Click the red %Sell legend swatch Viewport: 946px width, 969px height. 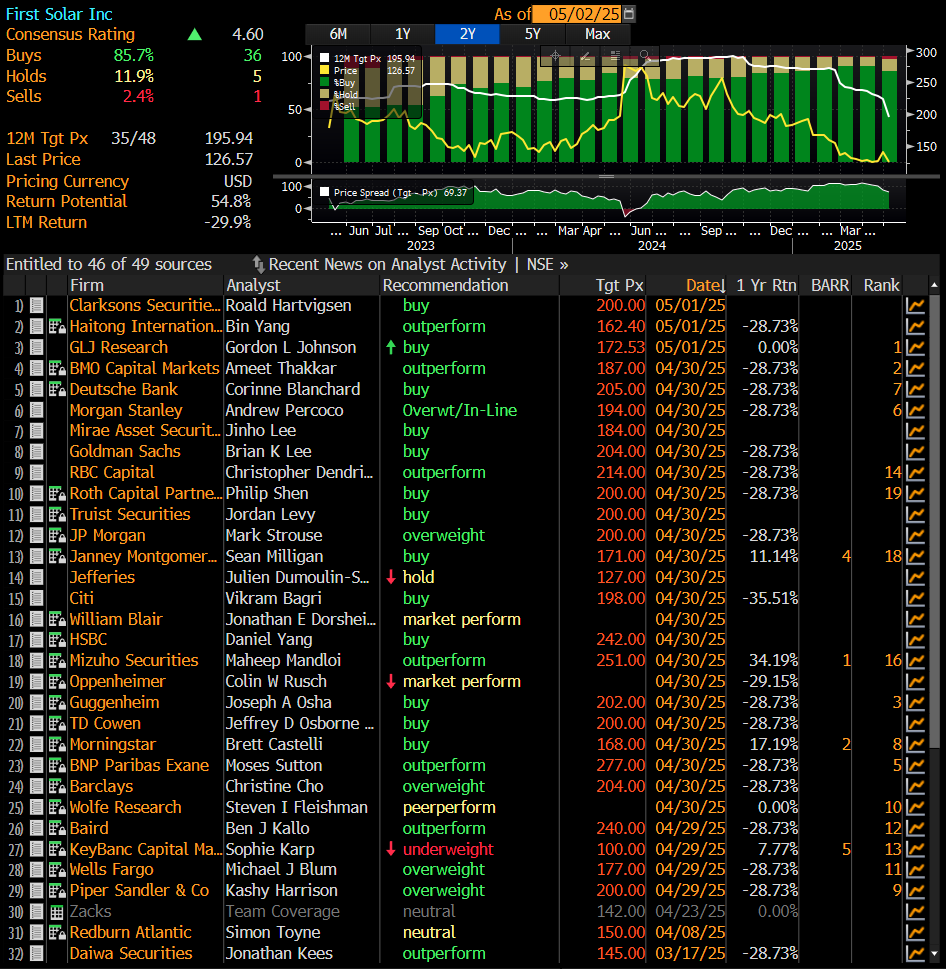324,106
